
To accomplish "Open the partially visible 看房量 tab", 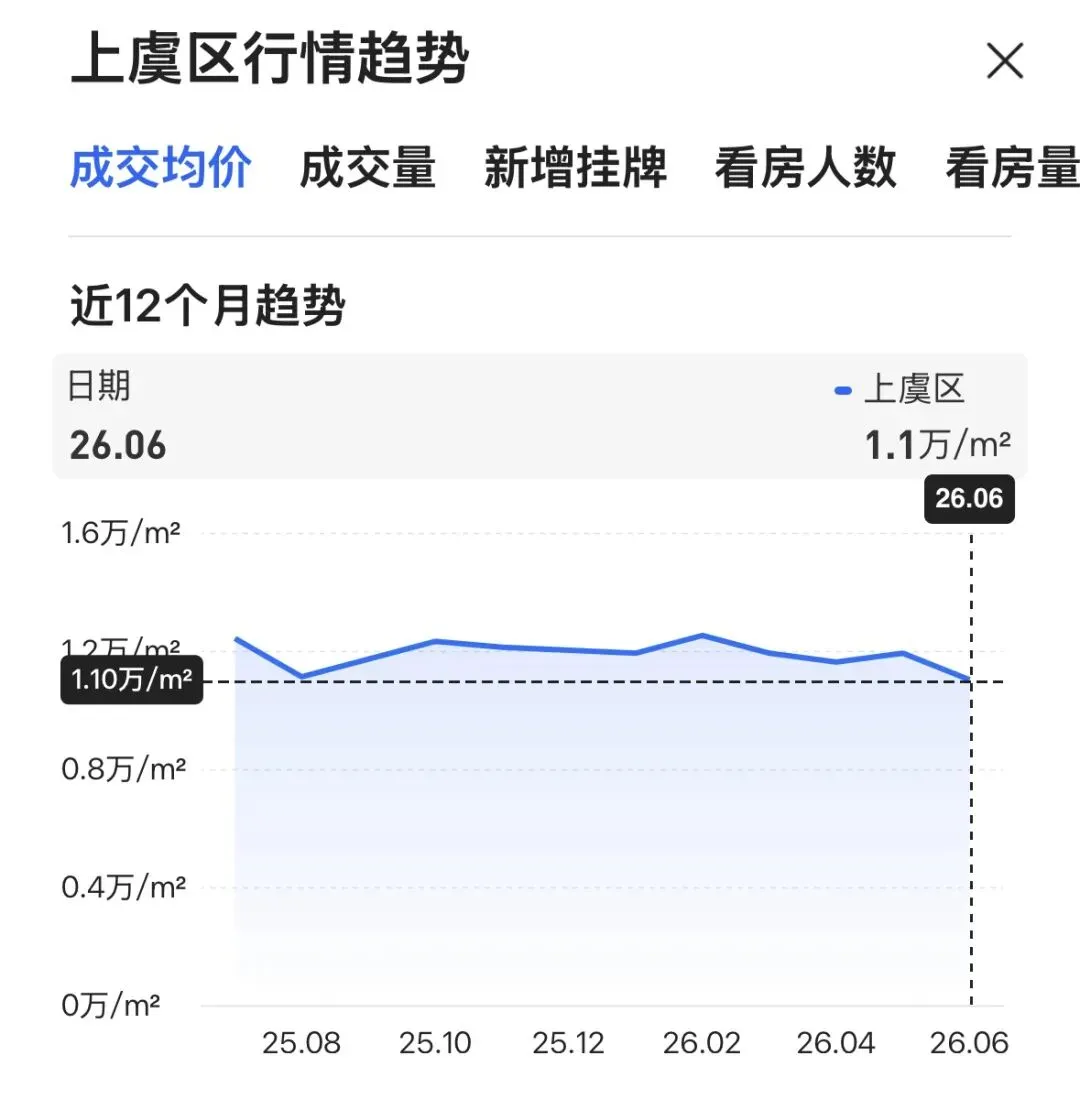I will [1013, 168].
